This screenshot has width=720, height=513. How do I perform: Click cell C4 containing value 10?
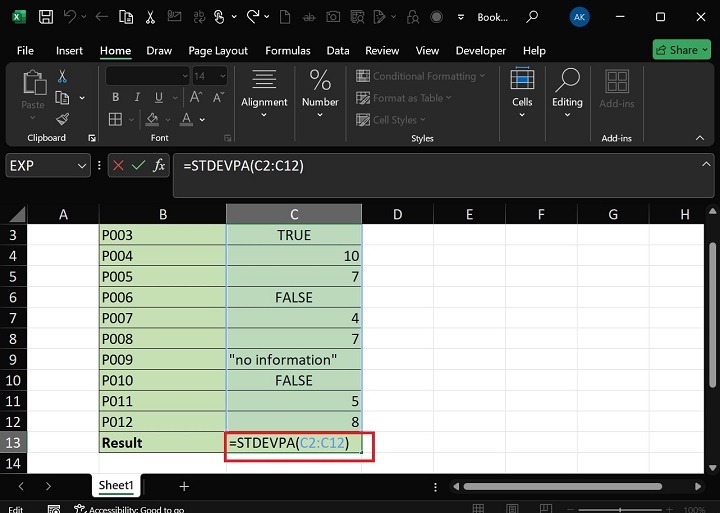[294, 257]
